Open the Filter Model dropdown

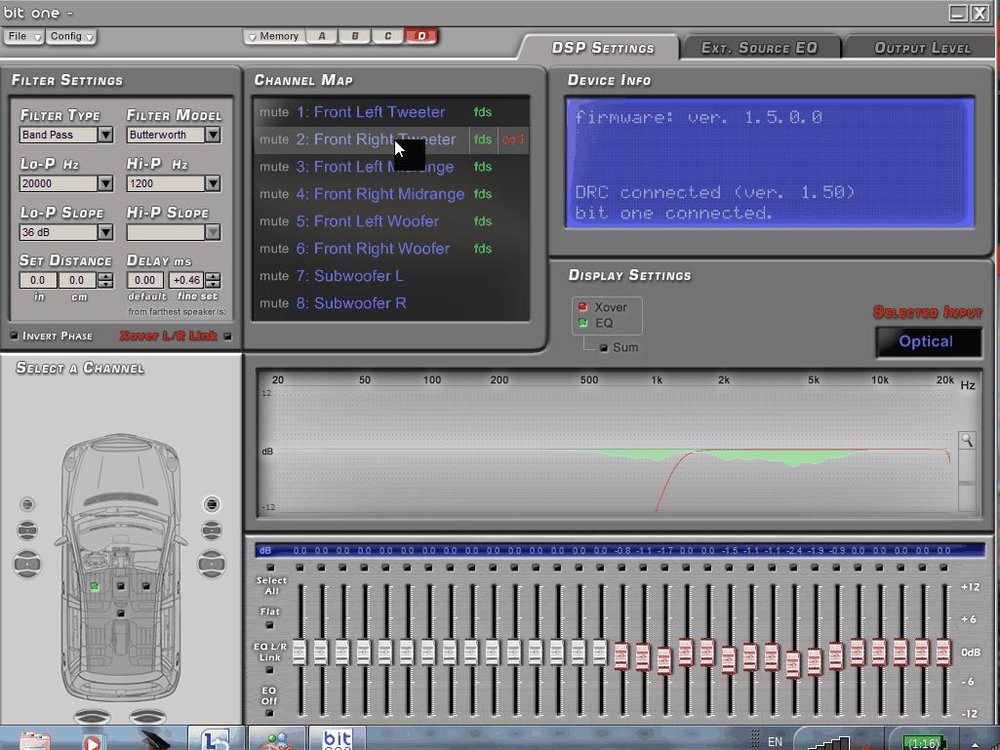[x=213, y=135]
